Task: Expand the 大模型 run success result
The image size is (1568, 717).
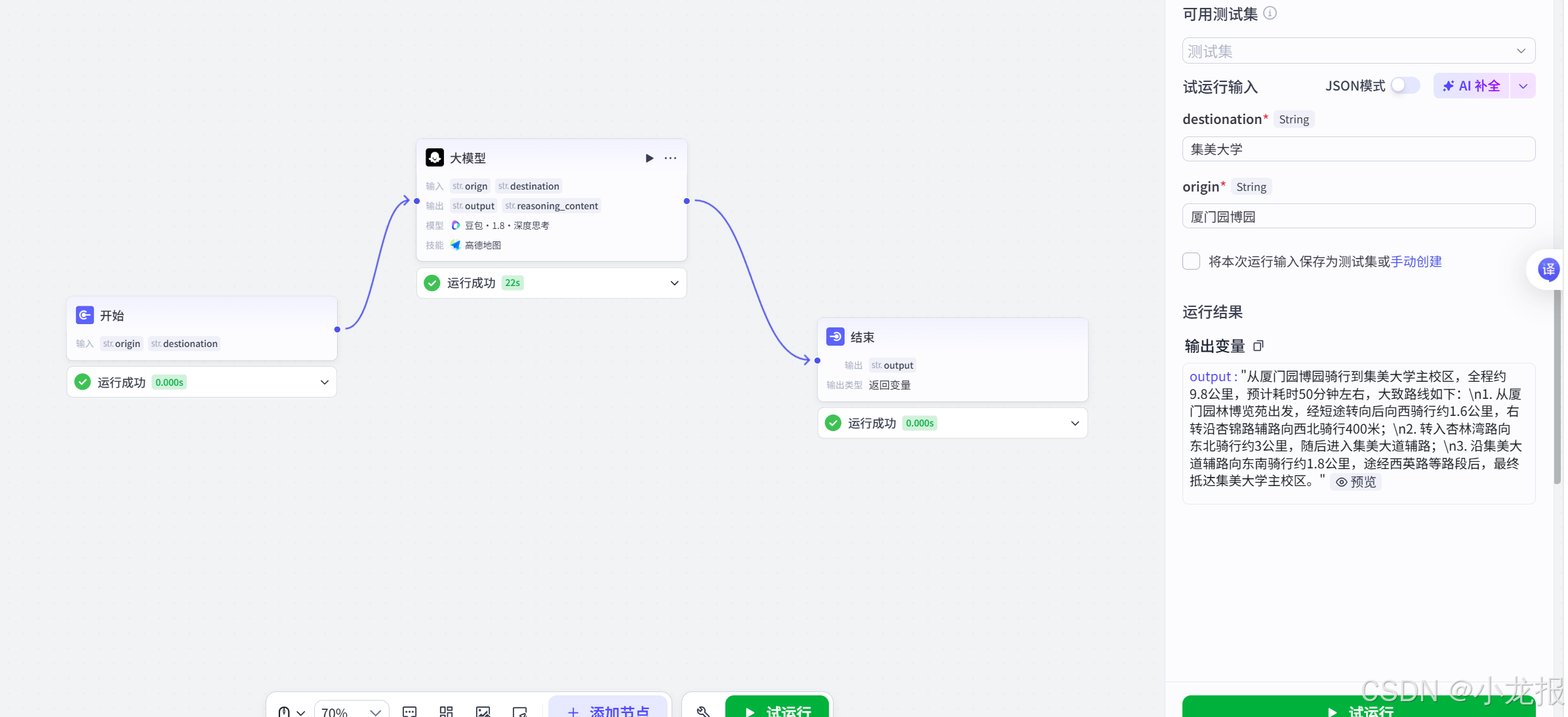Action: [674, 283]
